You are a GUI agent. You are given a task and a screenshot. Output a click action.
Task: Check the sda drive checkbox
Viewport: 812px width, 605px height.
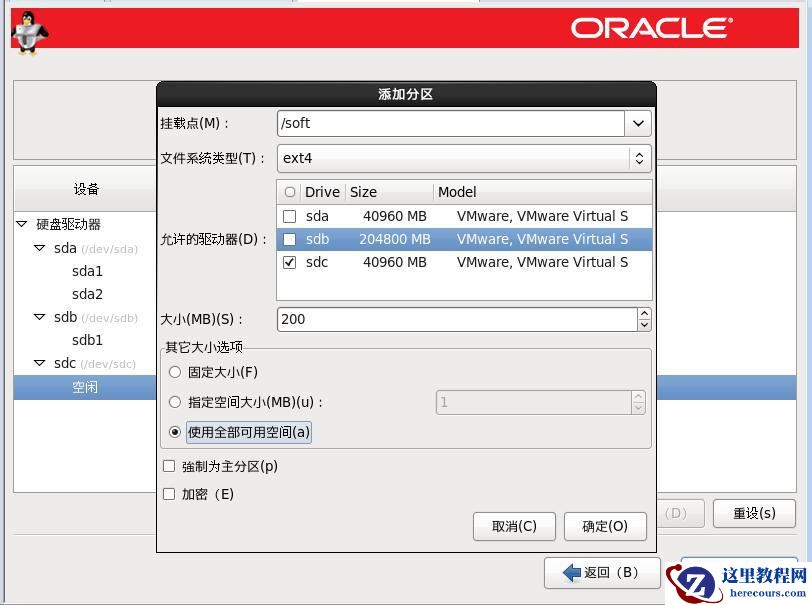click(289, 216)
